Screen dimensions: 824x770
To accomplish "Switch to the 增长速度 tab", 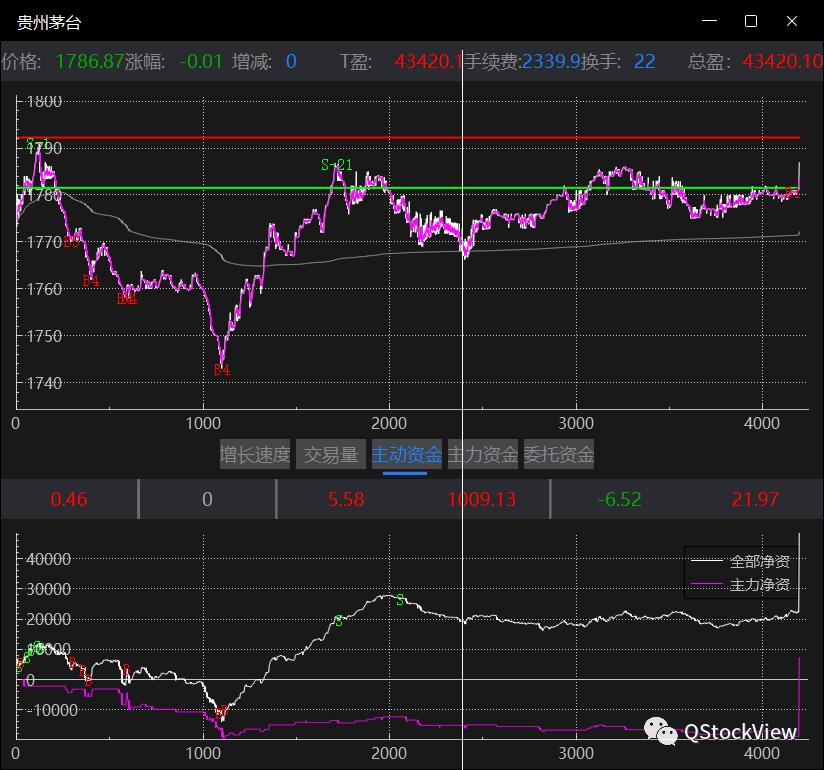I will pos(255,455).
